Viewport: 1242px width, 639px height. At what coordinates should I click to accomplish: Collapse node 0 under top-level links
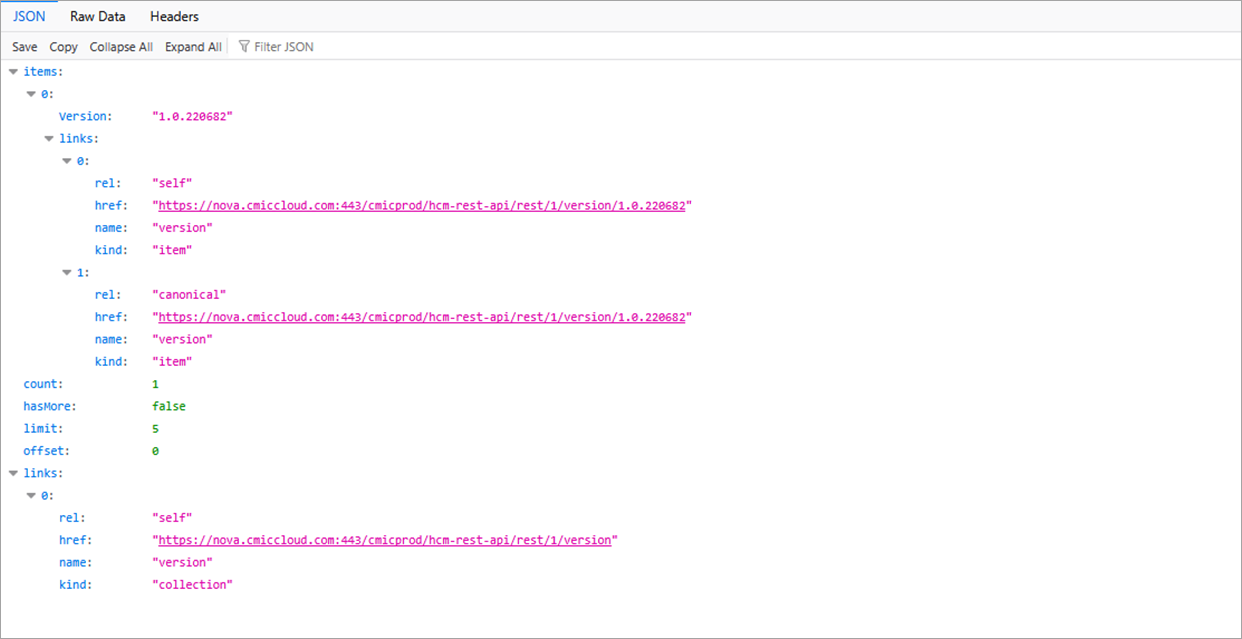(x=32, y=494)
